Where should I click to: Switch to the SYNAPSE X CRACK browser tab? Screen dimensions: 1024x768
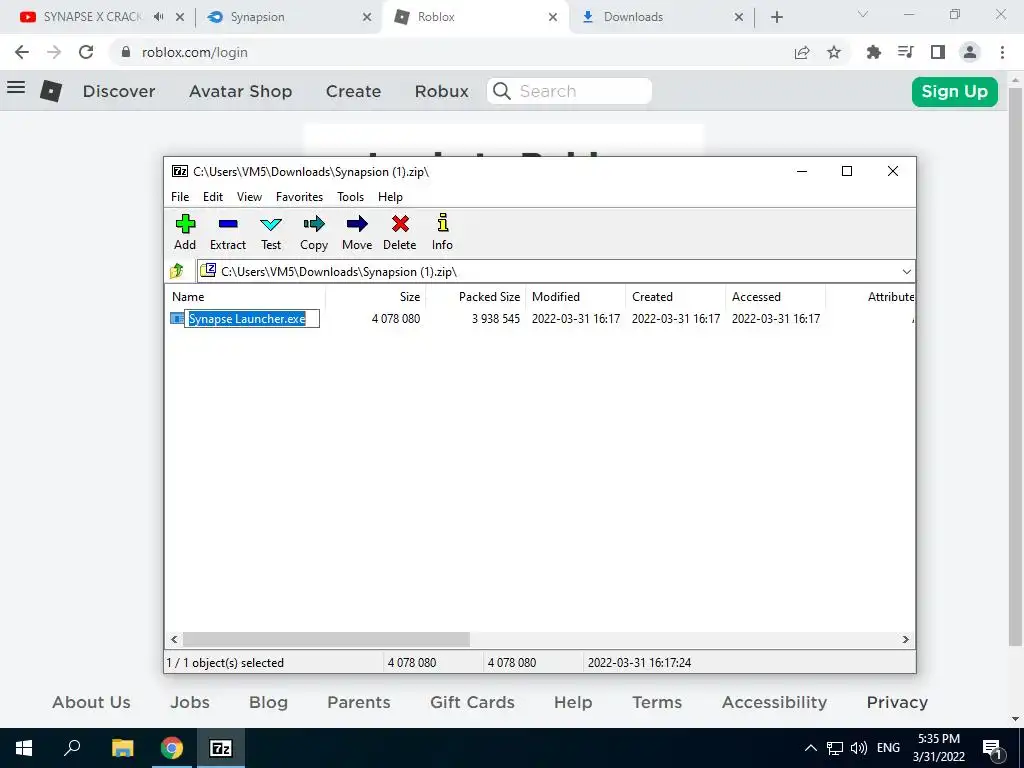tap(91, 17)
